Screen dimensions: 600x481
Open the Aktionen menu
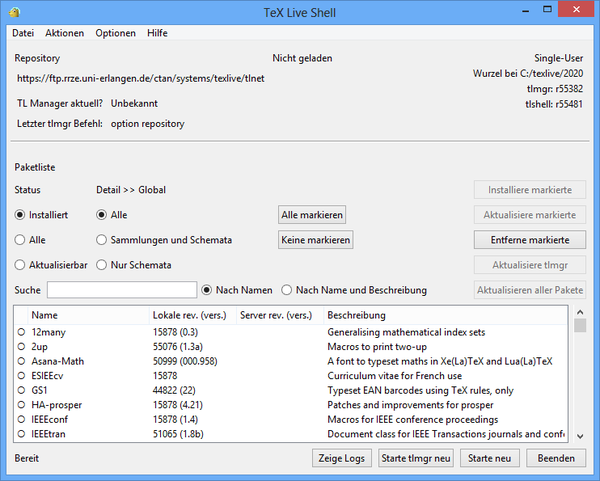[x=64, y=33]
